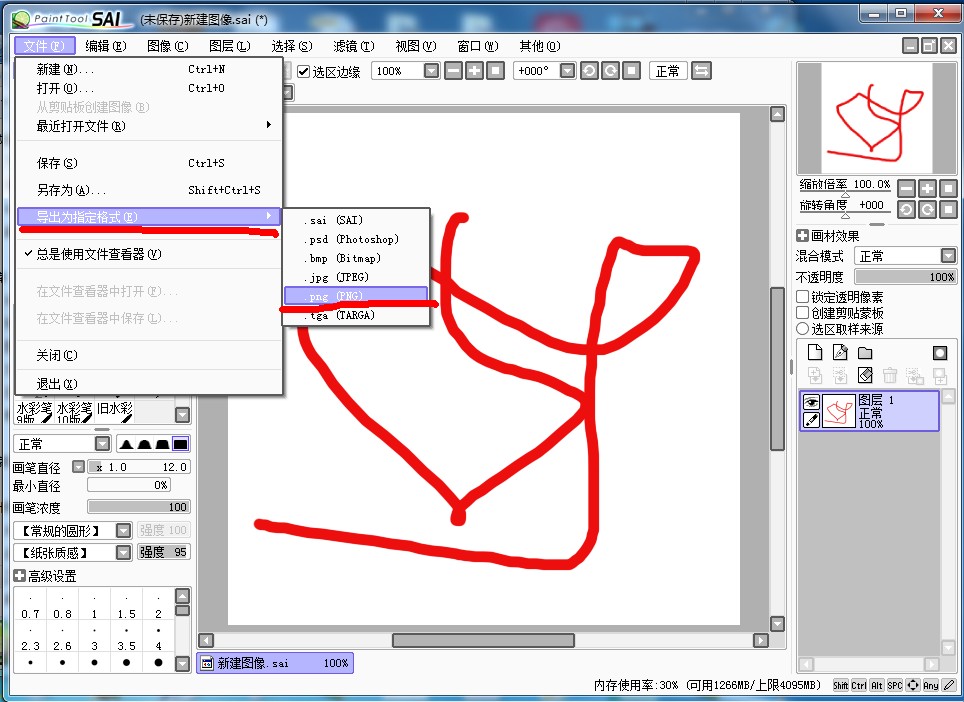
Task: Rotate right in the navigator panel
Action: pyautogui.click(x=927, y=210)
